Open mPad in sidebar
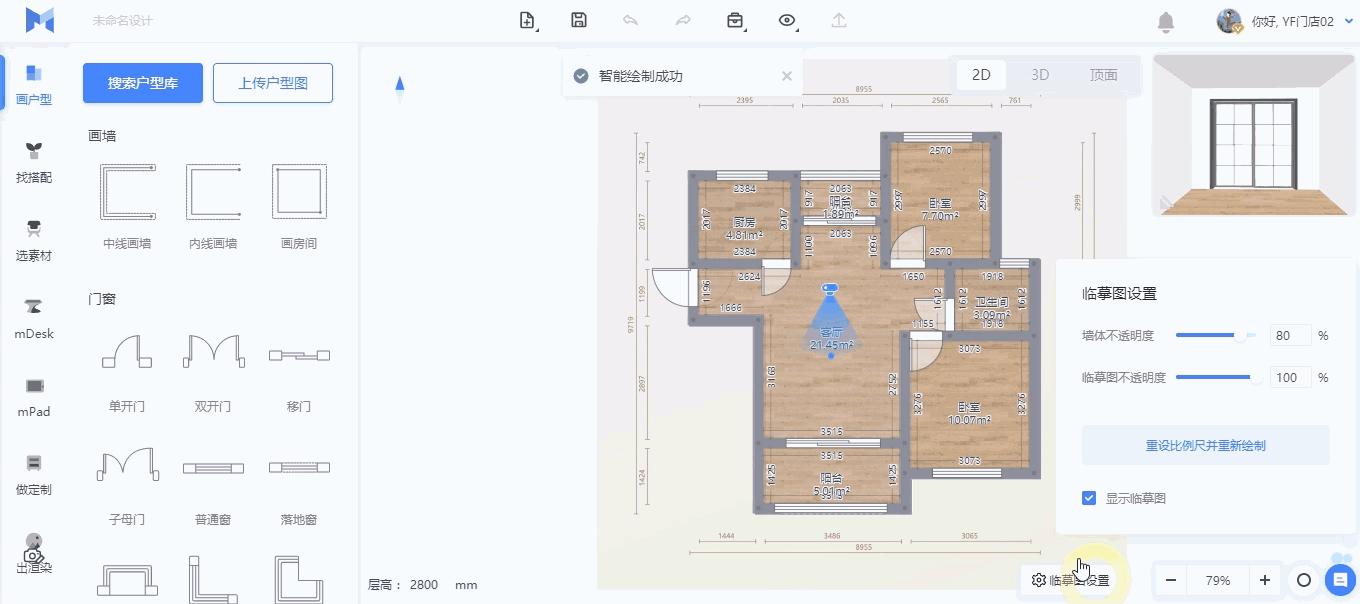1360x604 pixels. pos(34,396)
